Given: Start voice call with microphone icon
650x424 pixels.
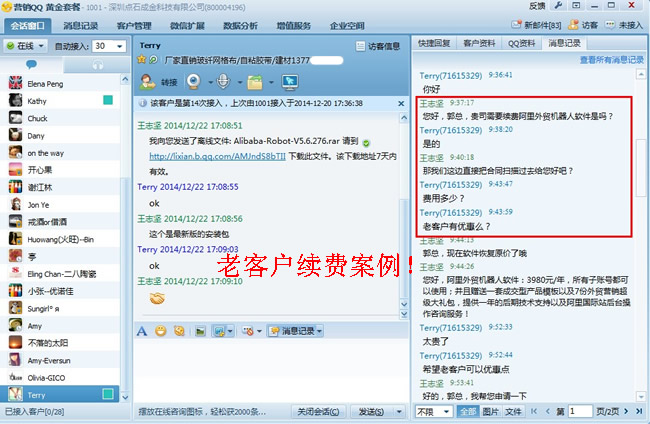Looking at the screenshot, I should [x=223, y=82].
